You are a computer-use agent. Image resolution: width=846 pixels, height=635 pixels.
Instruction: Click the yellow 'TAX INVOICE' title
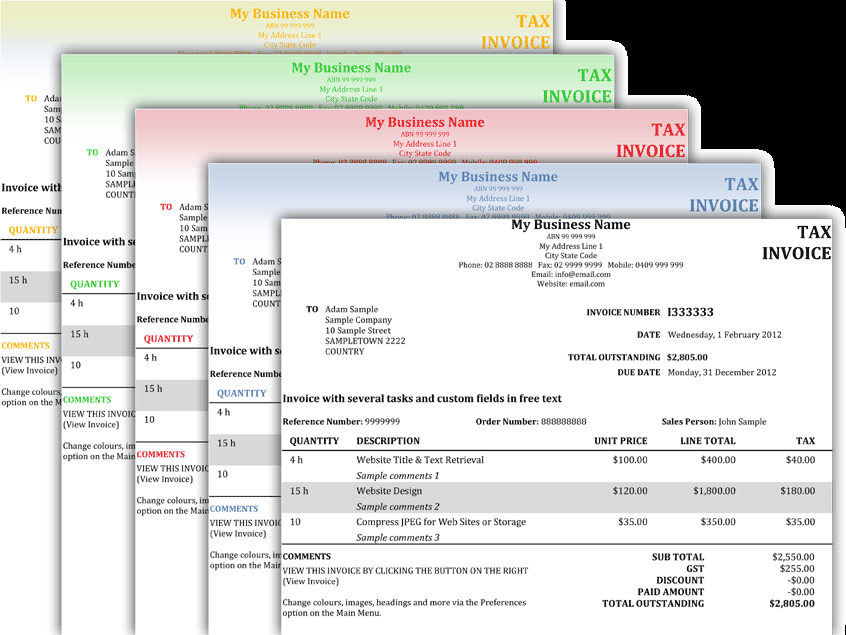515,32
